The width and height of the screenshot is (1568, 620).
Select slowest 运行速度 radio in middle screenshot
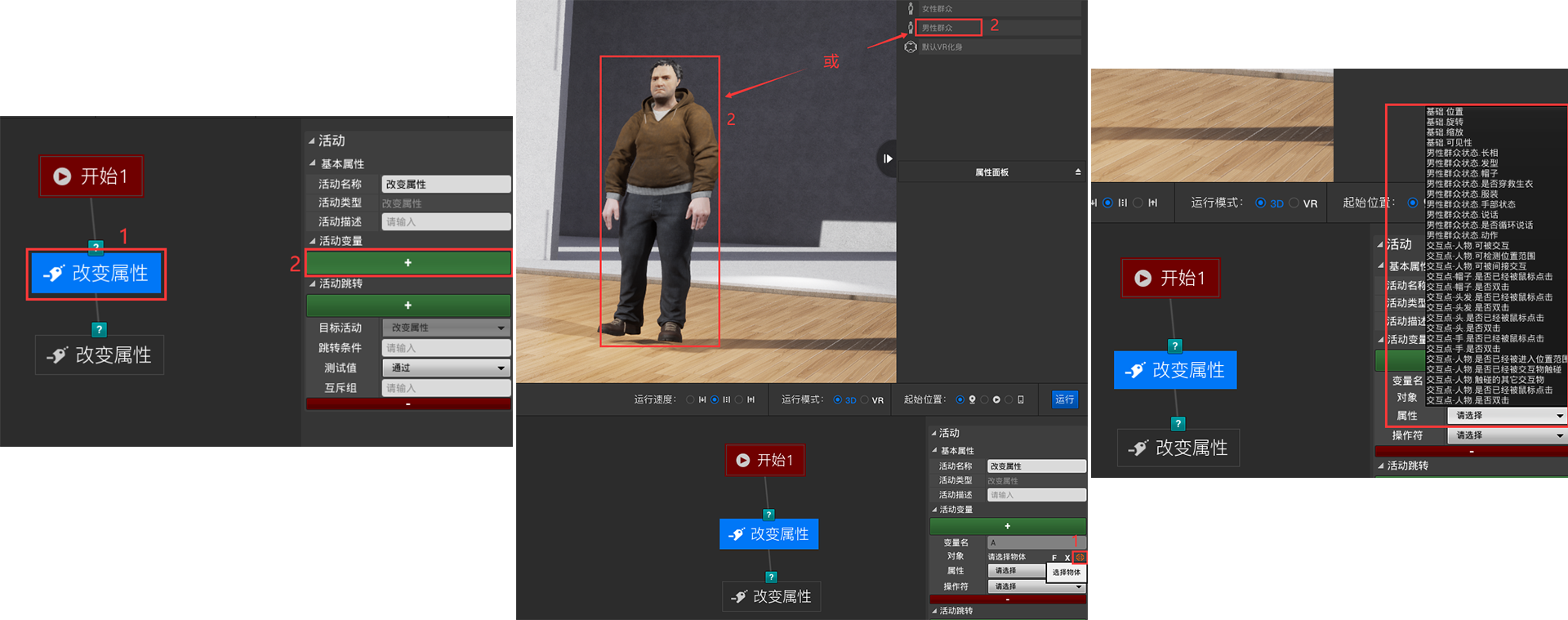[690, 399]
